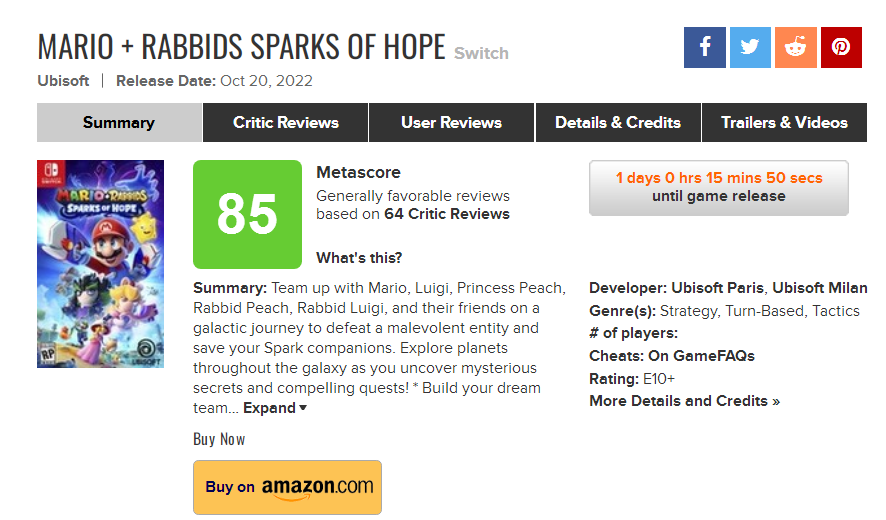886x520 pixels.
Task: Expand the full game summary
Action: click(x=275, y=408)
